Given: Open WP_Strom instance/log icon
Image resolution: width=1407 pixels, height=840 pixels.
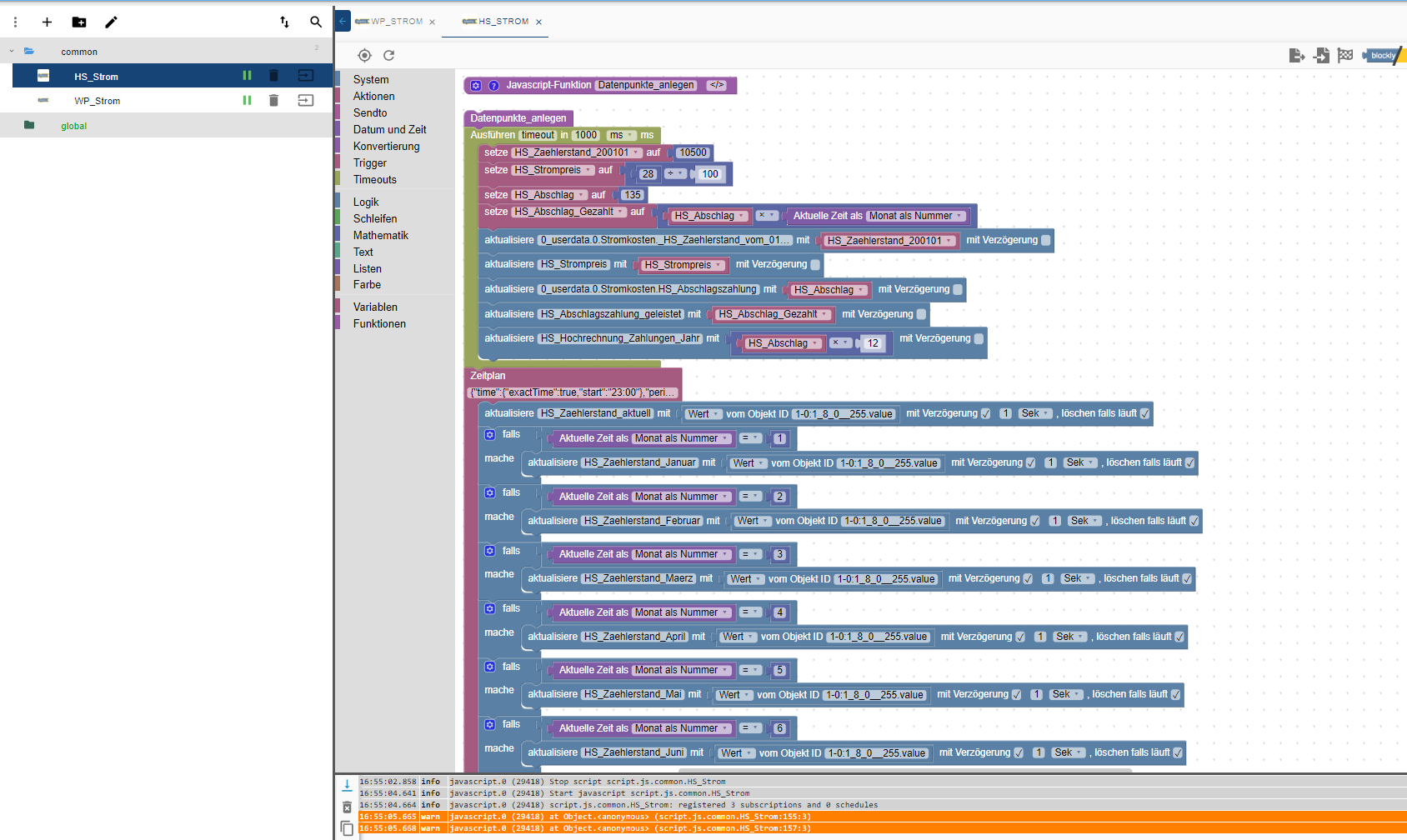Looking at the screenshot, I should [306, 100].
